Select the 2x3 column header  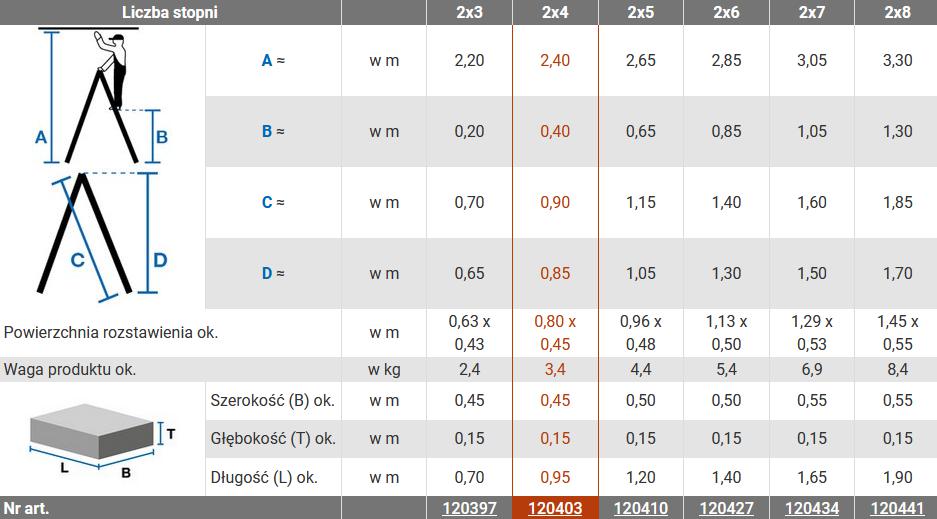pos(469,13)
